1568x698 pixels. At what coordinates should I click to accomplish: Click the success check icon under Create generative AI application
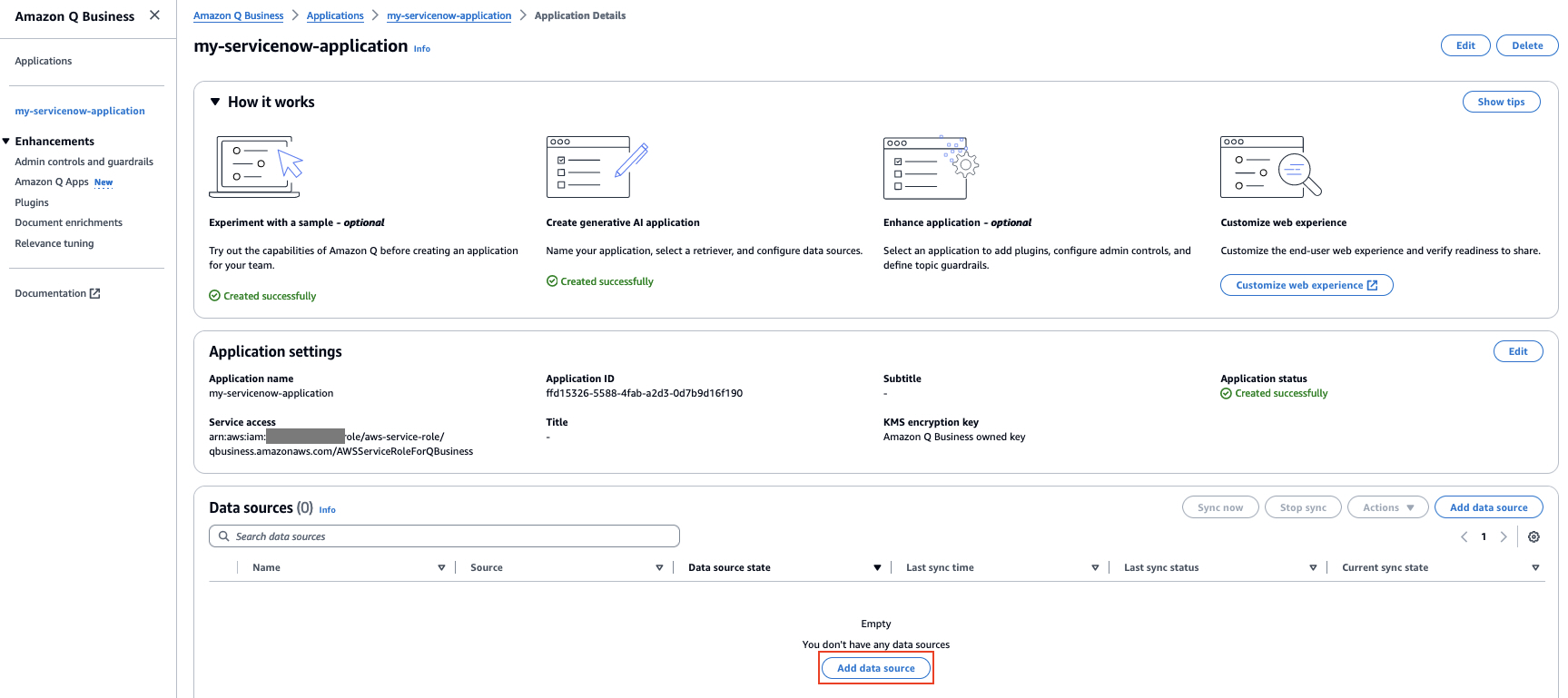552,281
